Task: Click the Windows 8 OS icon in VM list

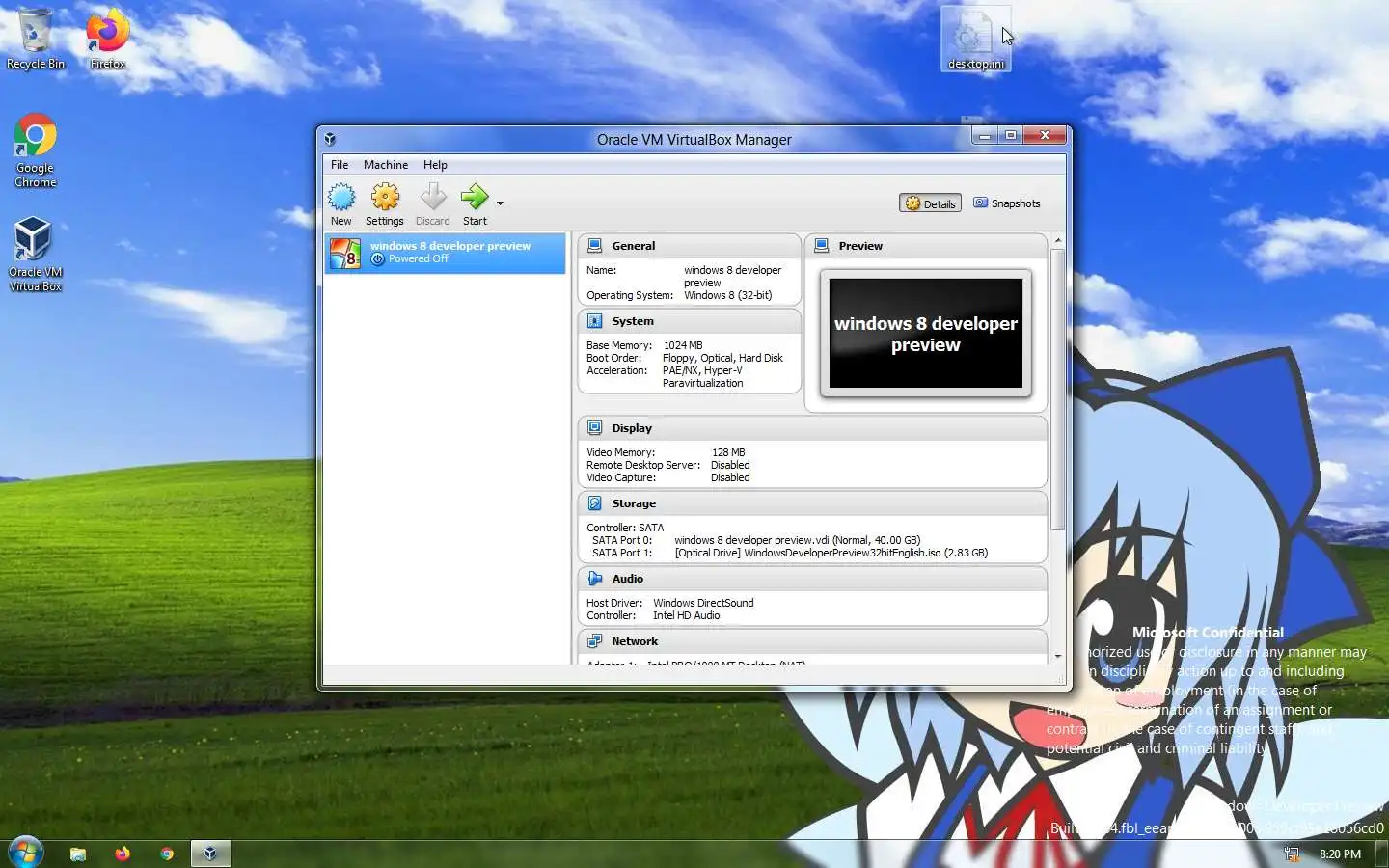Action: (x=345, y=254)
